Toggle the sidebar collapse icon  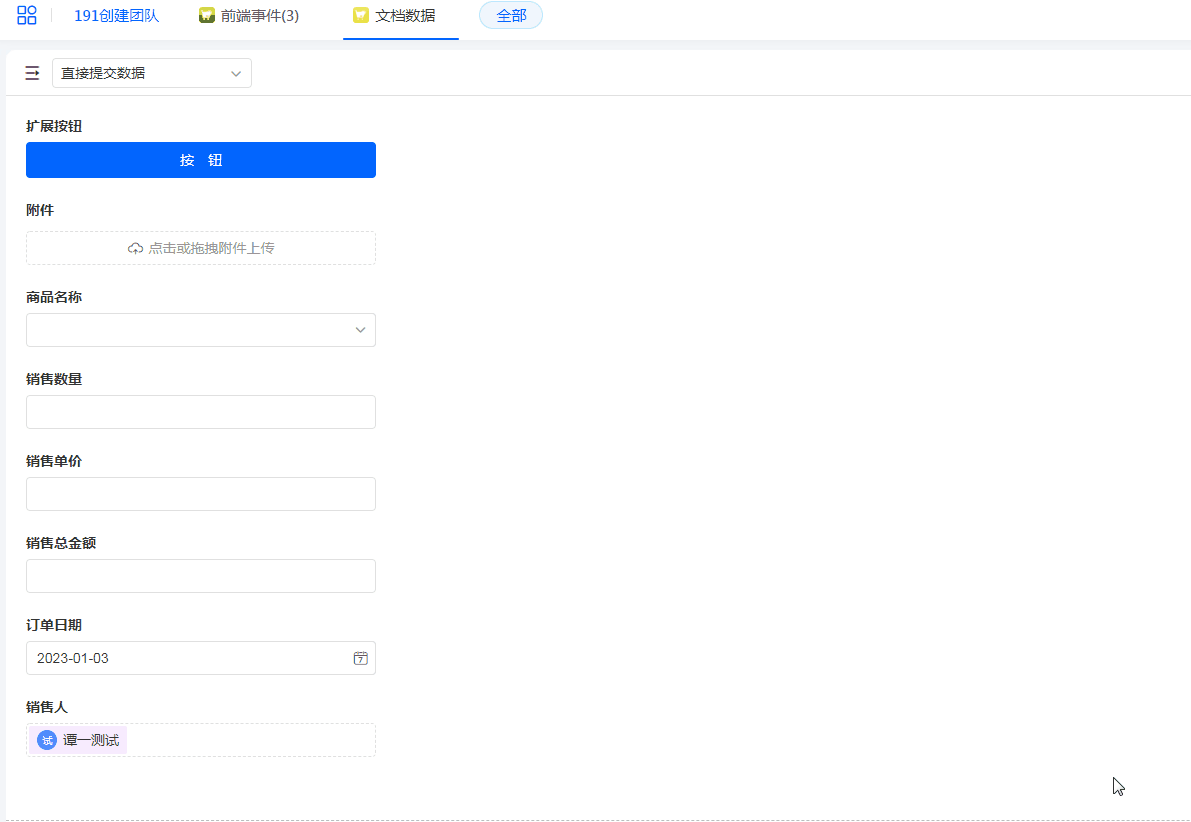(32, 73)
